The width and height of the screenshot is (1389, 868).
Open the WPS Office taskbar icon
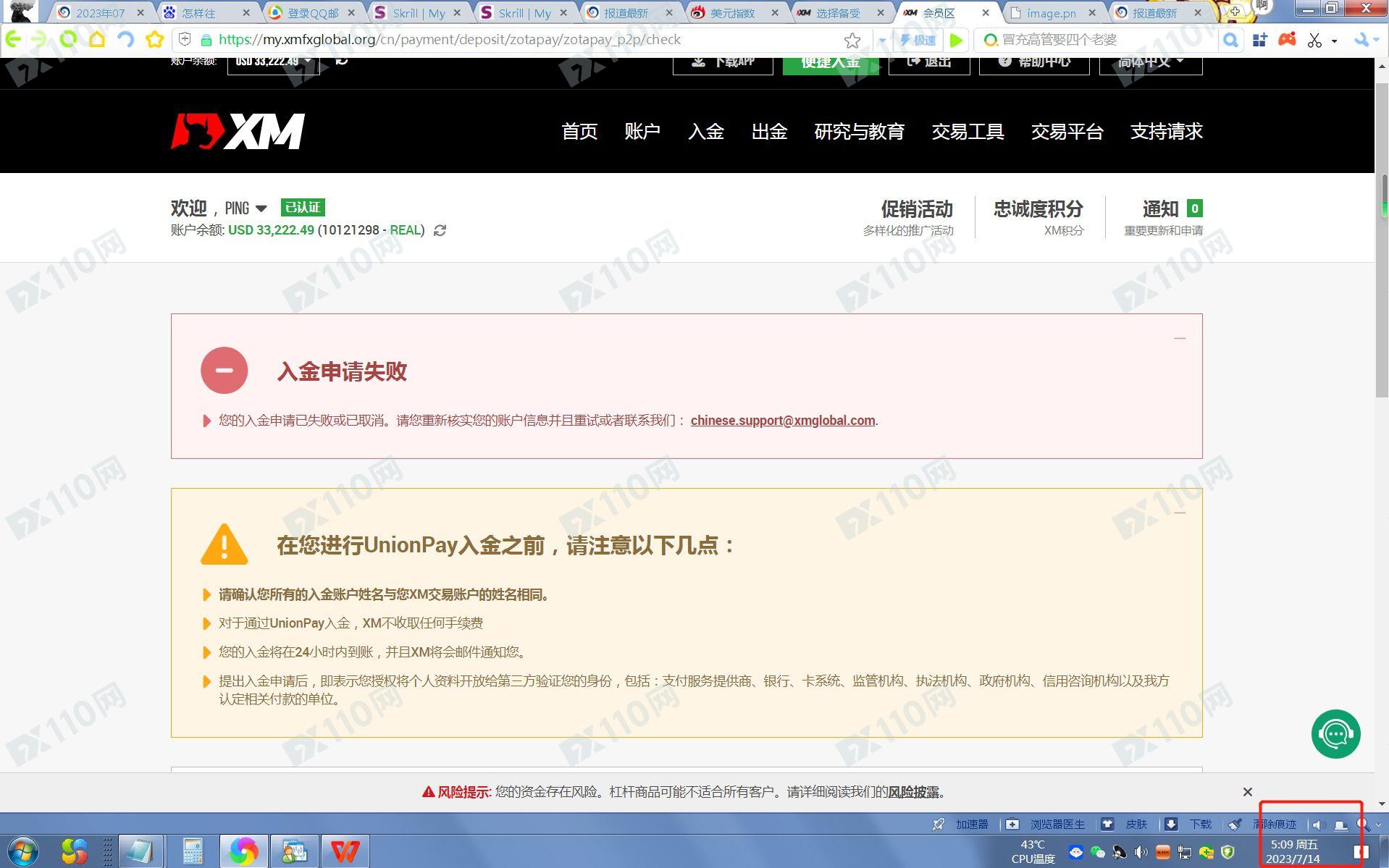345,851
